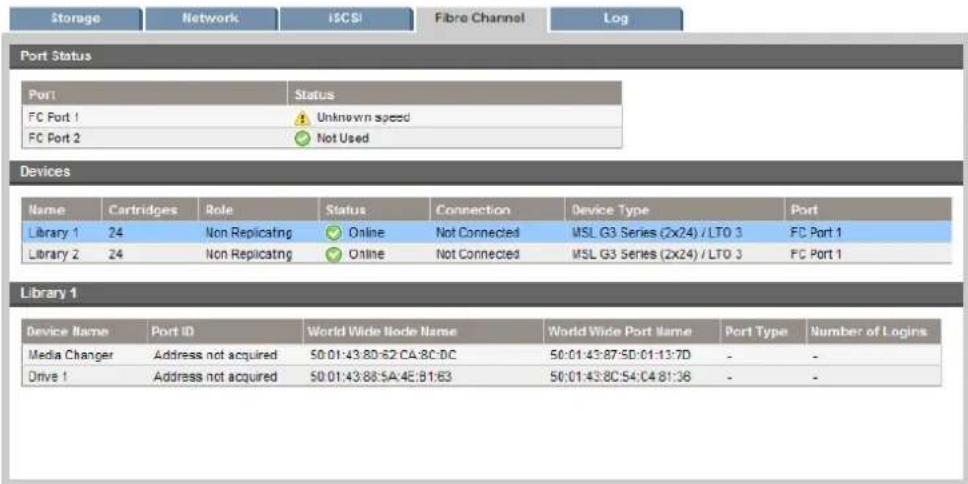
Task: Click the Port column header in Port Status
Action: [154, 94]
